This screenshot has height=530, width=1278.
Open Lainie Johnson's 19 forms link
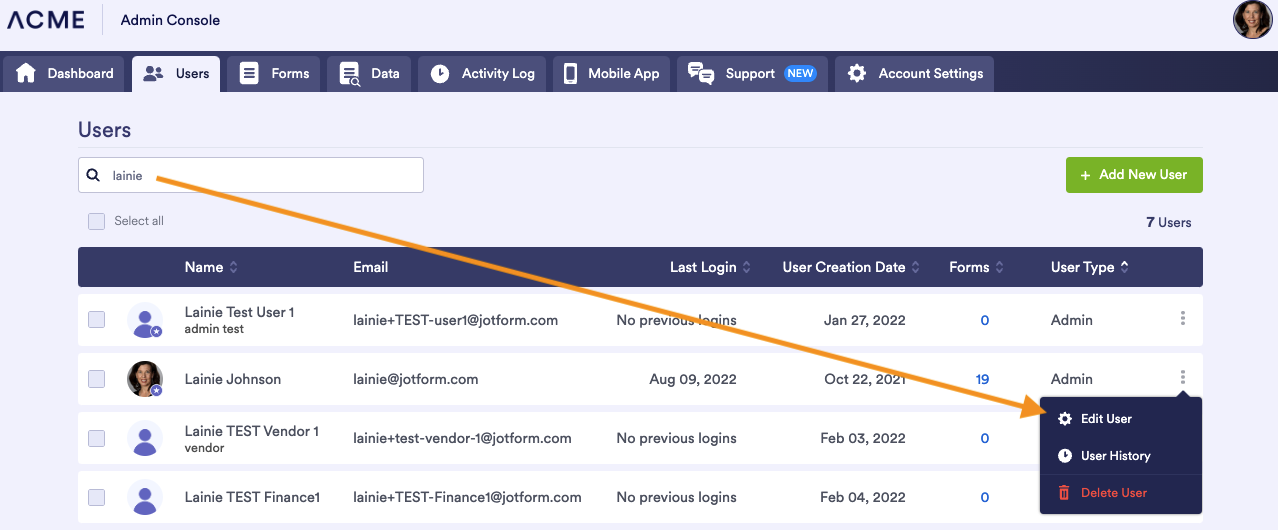point(982,379)
